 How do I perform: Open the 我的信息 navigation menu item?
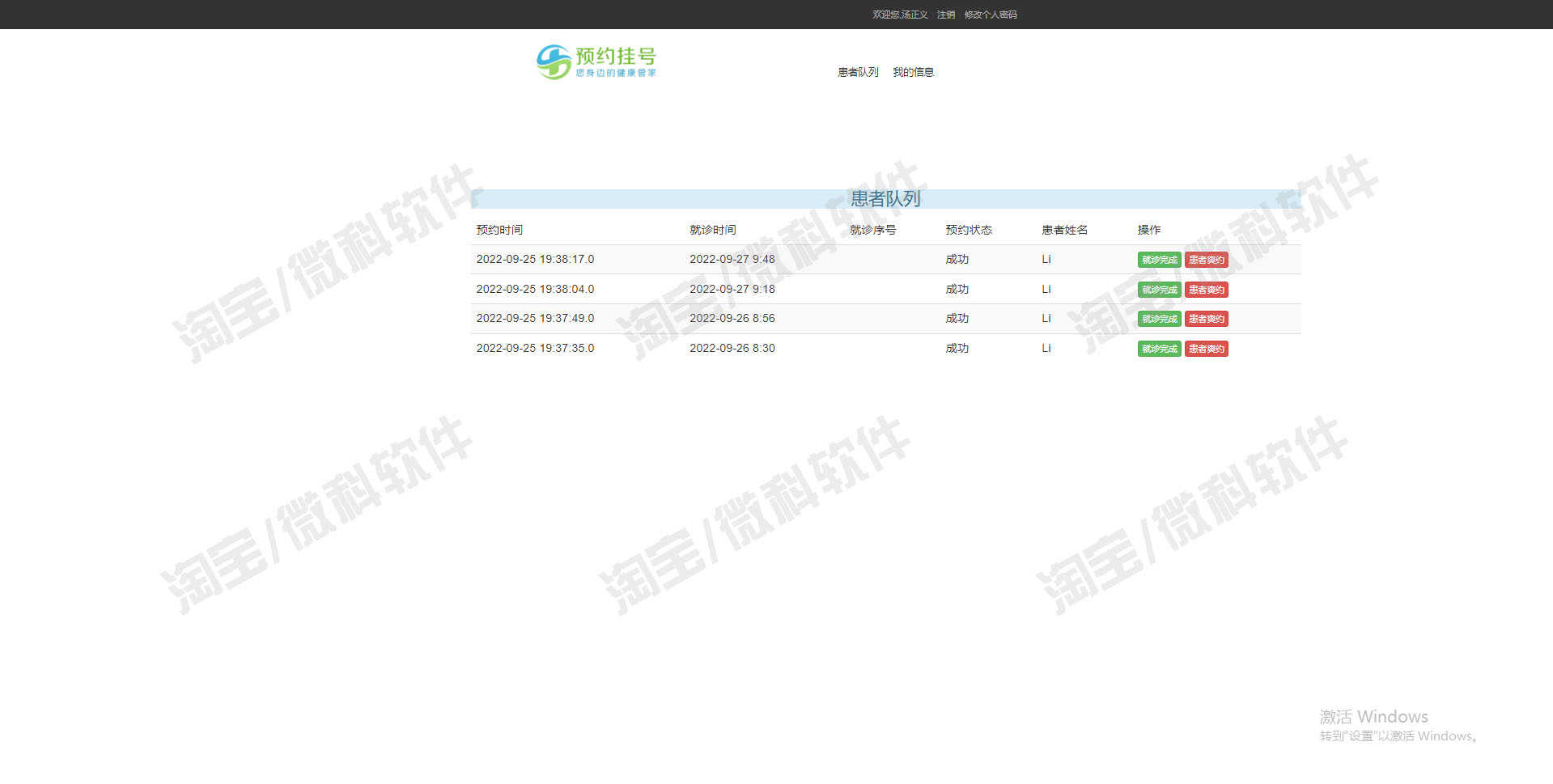(913, 72)
